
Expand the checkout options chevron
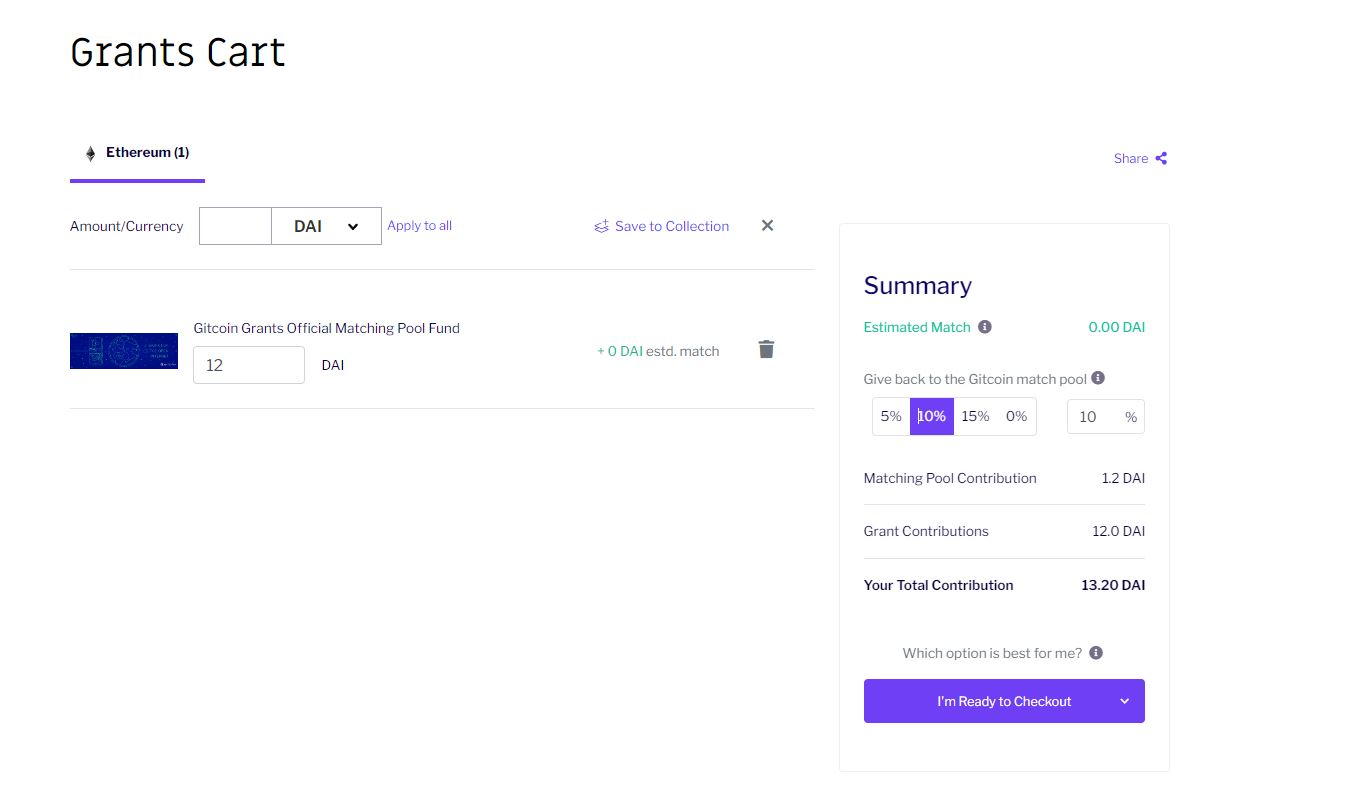[x=1124, y=701]
